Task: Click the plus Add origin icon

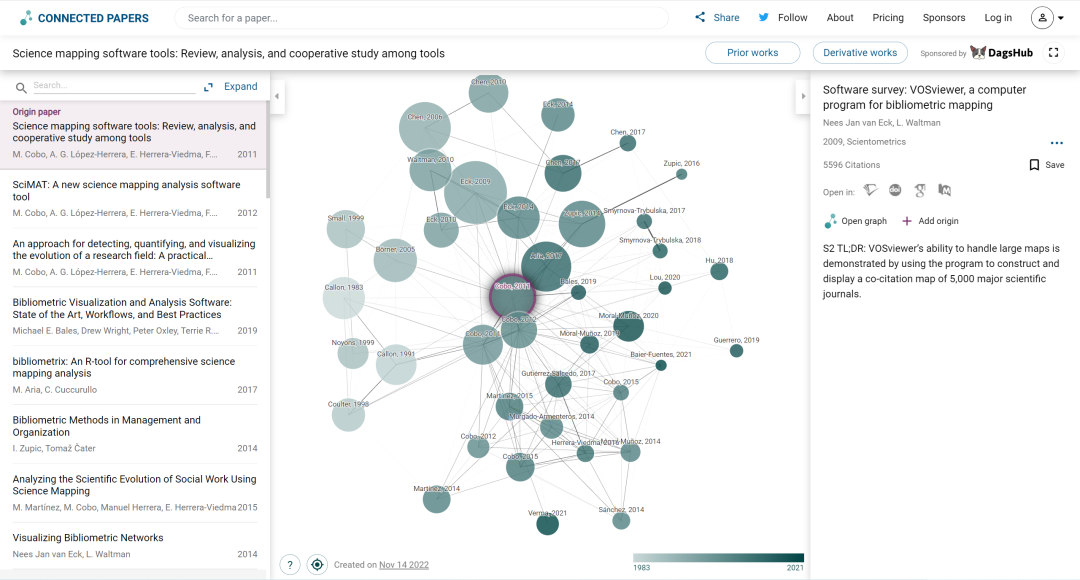Action: point(906,221)
